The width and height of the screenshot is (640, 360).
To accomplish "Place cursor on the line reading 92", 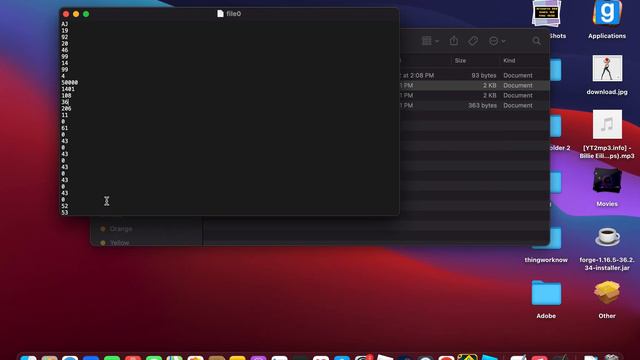I will [64, 37].
